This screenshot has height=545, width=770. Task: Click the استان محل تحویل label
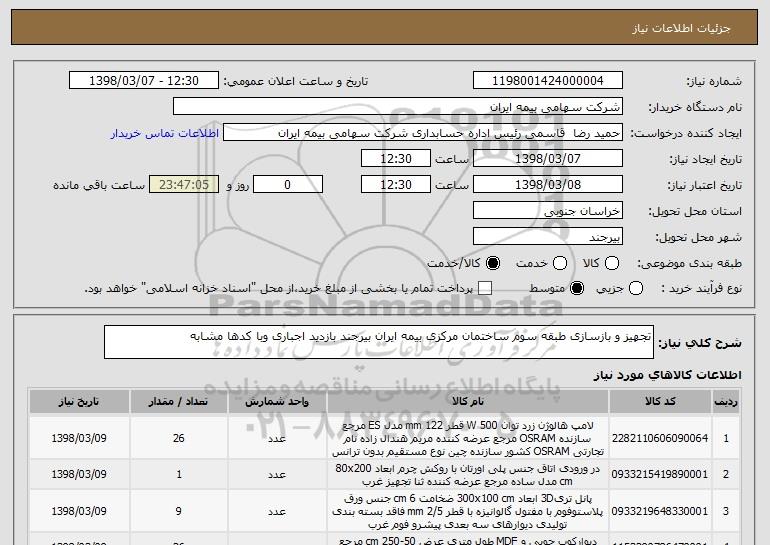[695, 212]
